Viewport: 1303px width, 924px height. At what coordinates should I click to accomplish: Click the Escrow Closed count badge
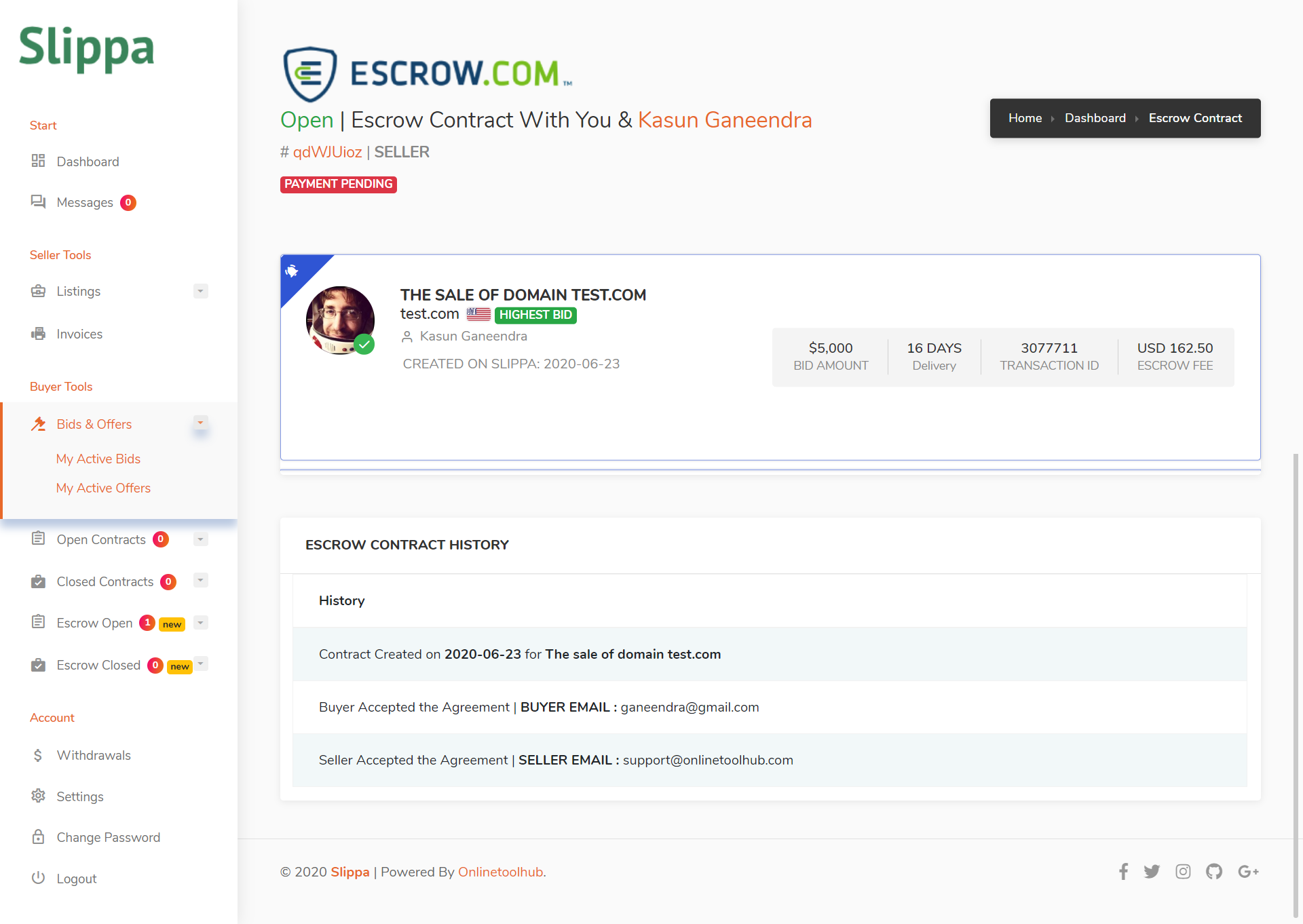155,665
